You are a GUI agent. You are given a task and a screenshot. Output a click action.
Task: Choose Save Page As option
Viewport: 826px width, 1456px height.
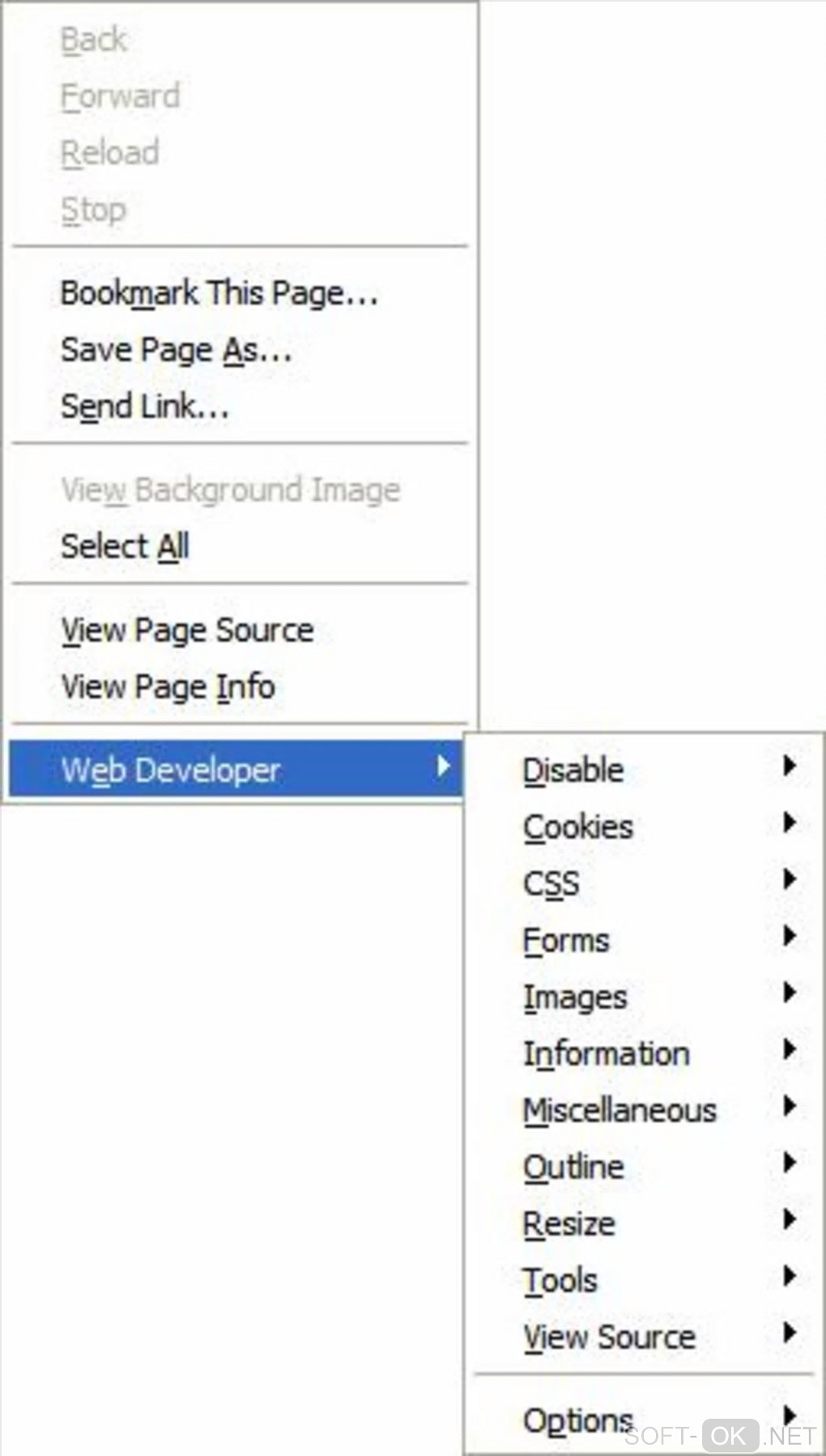(176, 350)
